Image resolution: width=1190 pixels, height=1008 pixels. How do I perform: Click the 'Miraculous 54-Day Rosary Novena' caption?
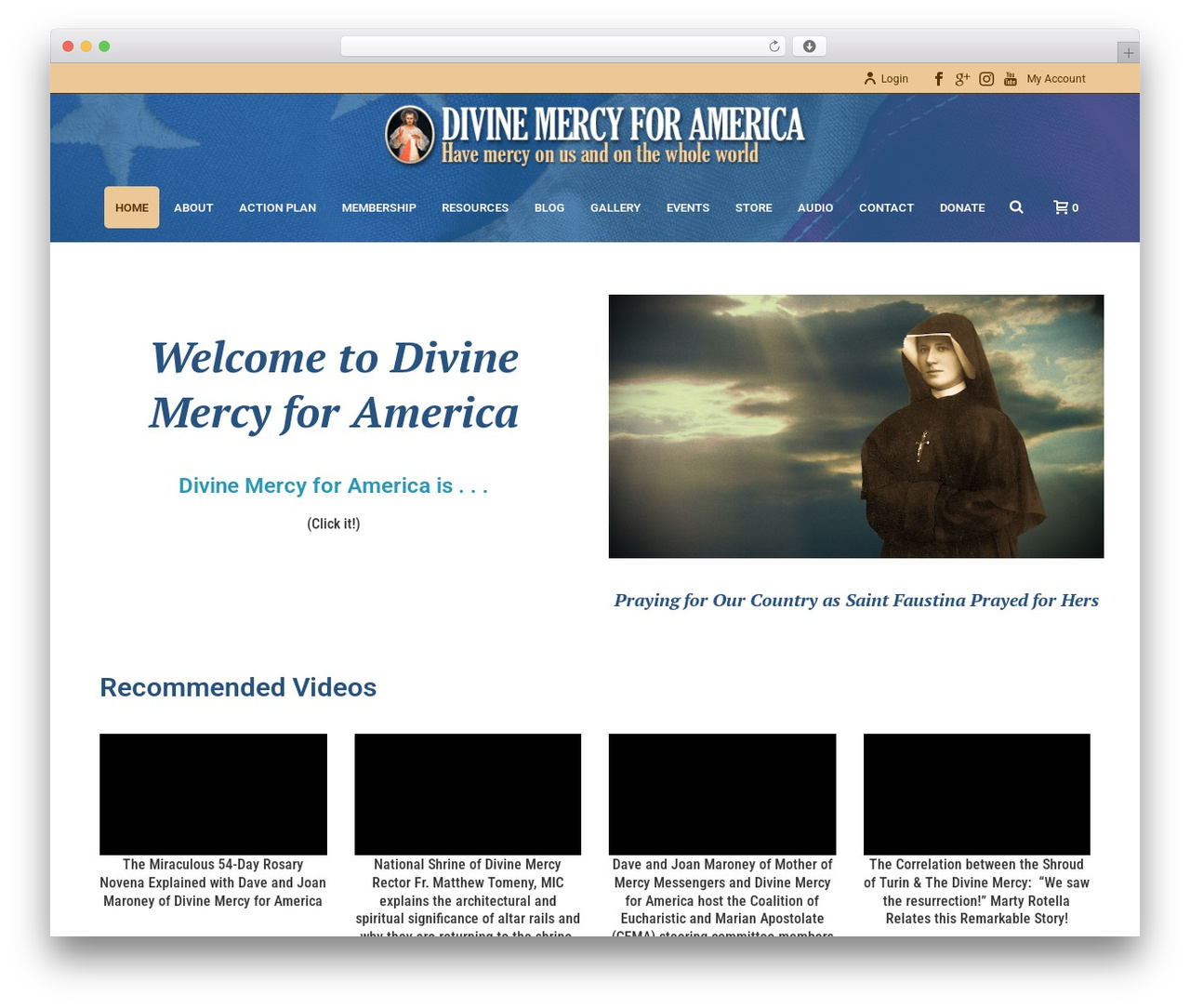pos(213,882)
